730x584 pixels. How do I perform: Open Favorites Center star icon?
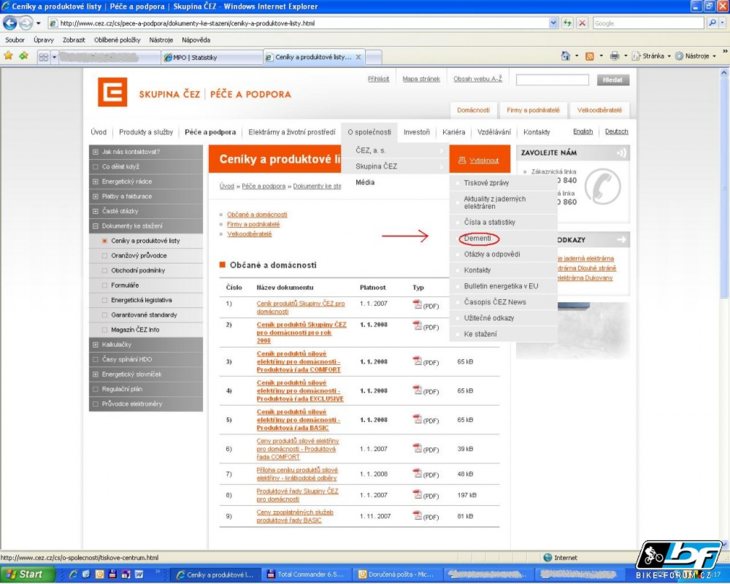tap(8, 56)
